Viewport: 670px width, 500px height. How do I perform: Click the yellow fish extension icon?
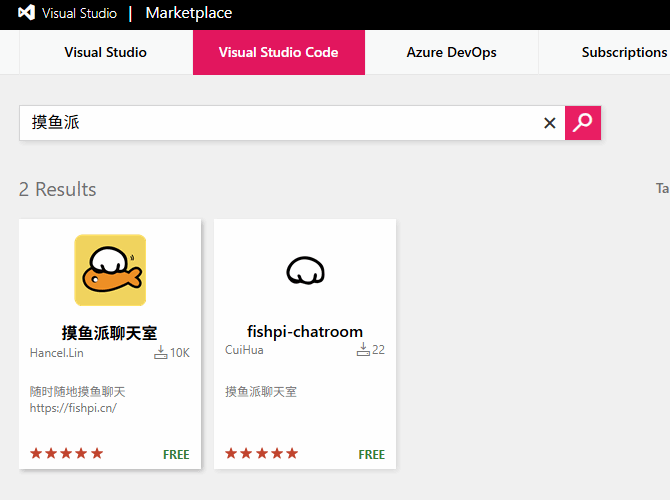110,270
